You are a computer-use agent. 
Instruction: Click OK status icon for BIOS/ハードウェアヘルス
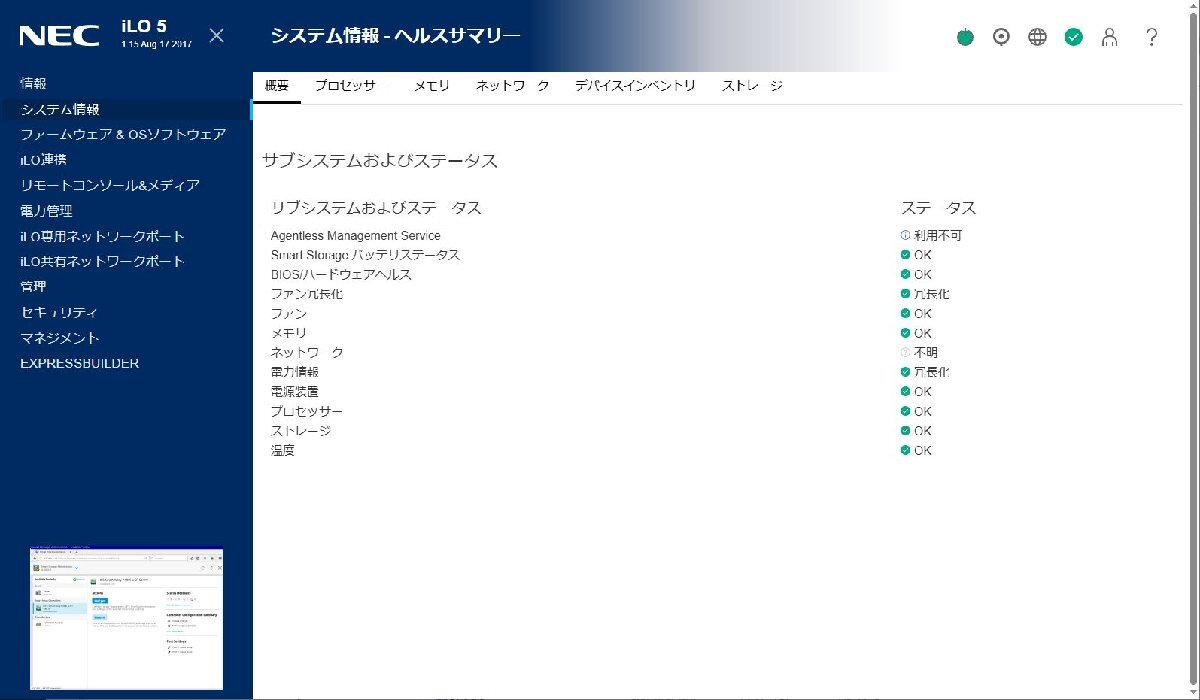[x=905, y=274]
